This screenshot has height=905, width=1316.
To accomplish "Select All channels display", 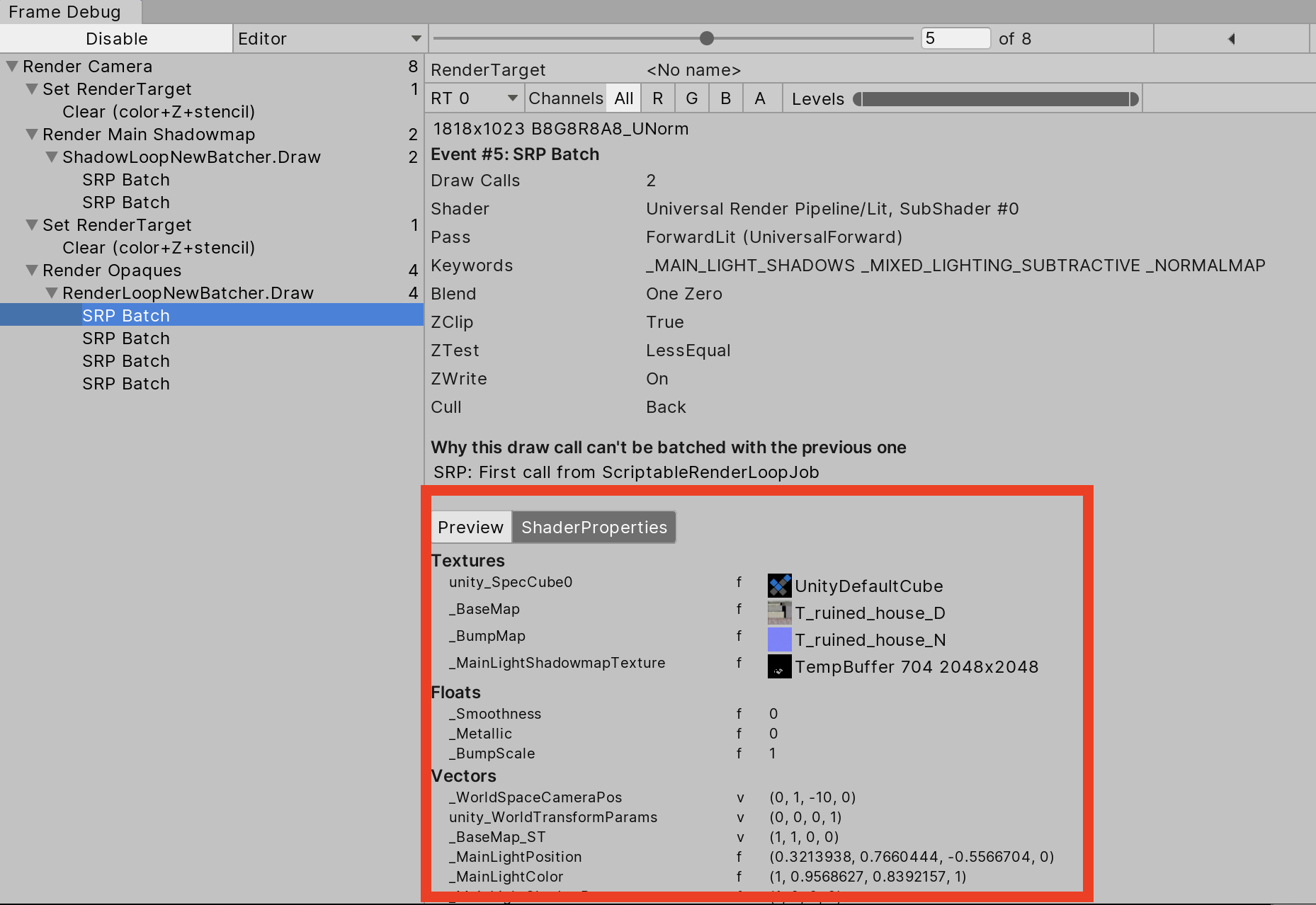I will 624,98.
